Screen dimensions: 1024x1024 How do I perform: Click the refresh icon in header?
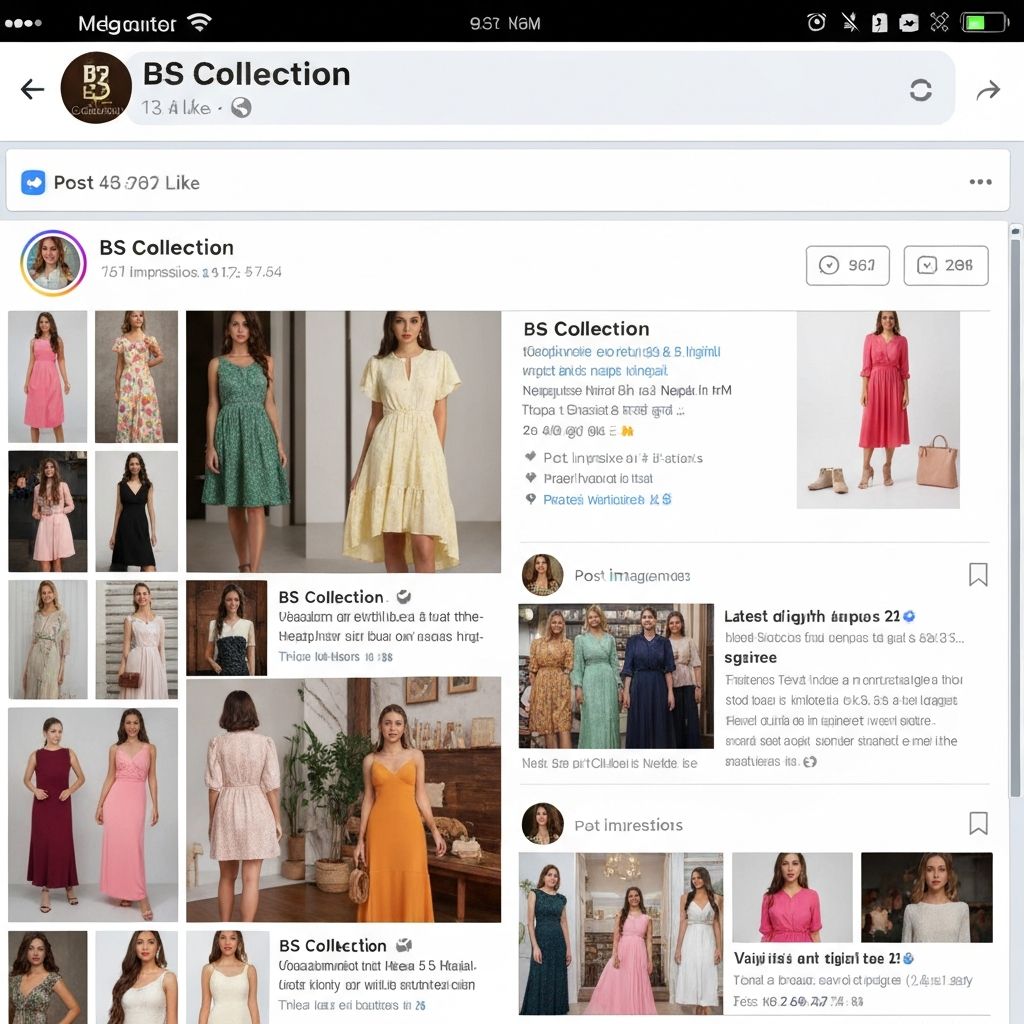(x=920, y=90)
